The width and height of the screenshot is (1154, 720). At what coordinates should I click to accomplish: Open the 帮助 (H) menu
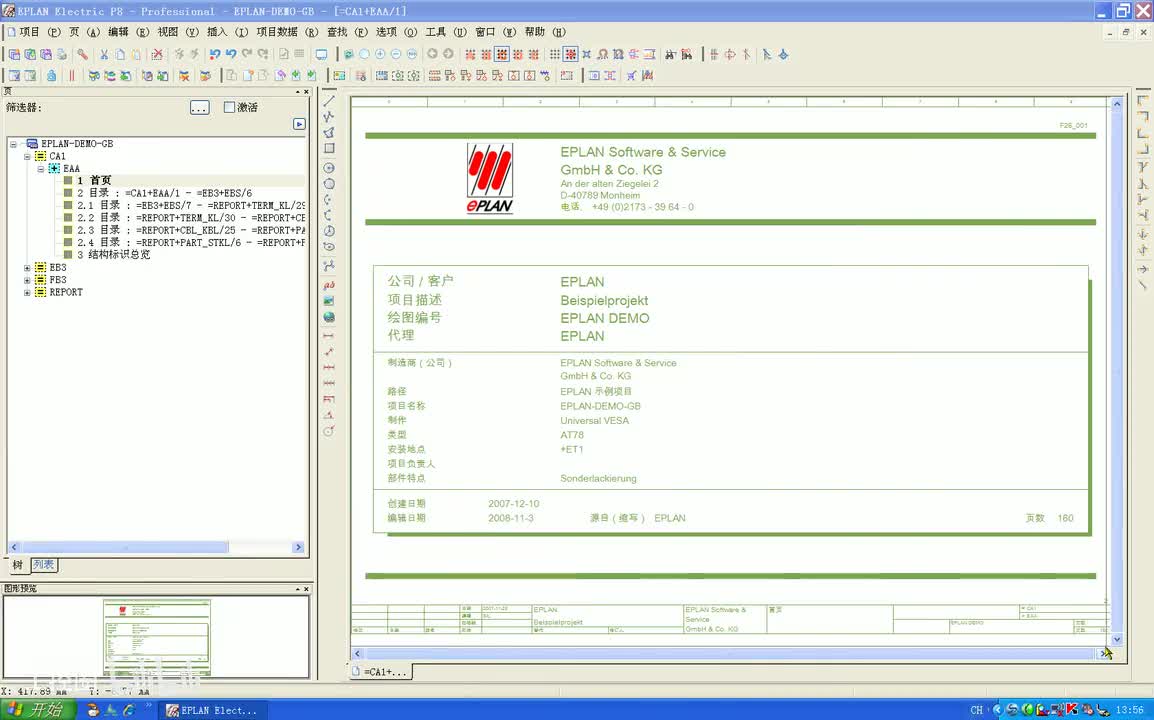coord(545,32)
